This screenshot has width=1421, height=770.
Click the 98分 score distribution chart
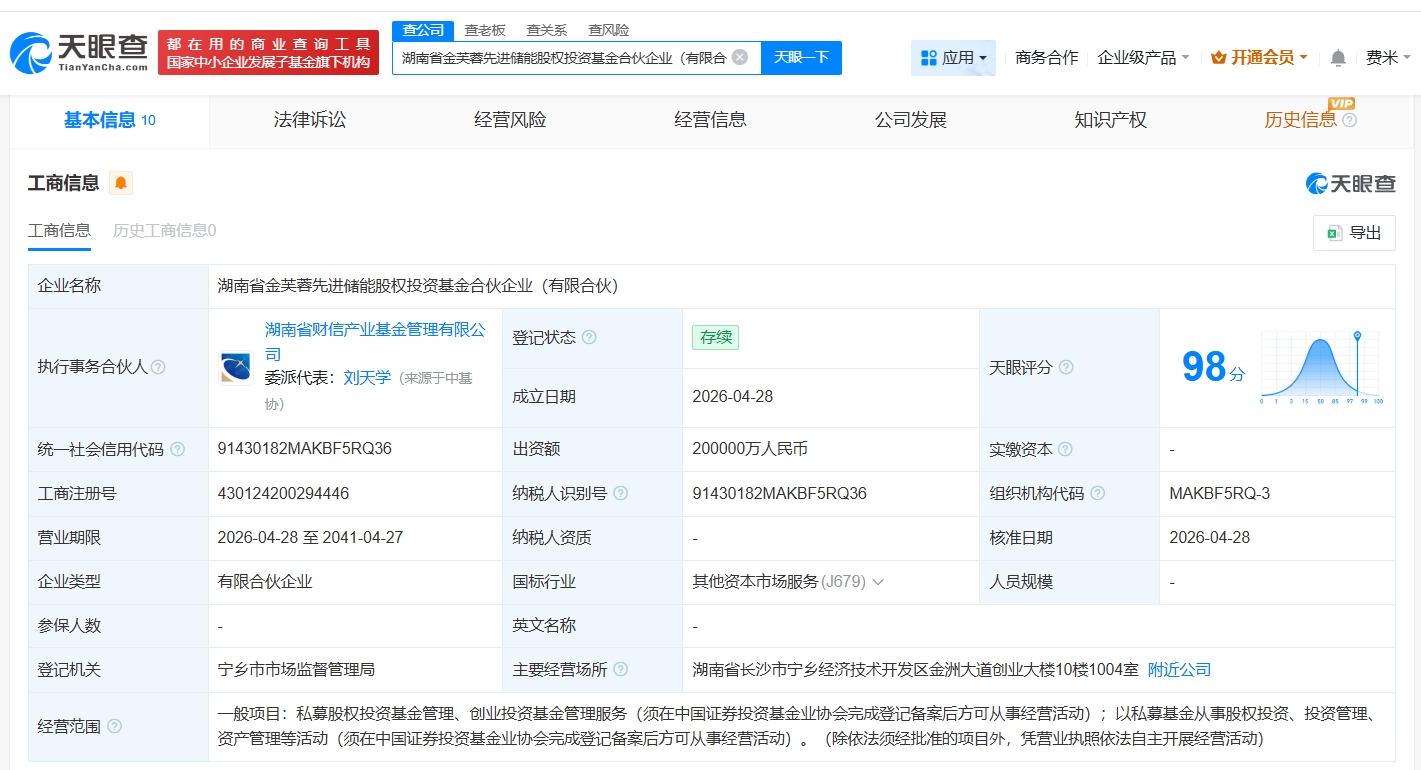coord(1322,367)
